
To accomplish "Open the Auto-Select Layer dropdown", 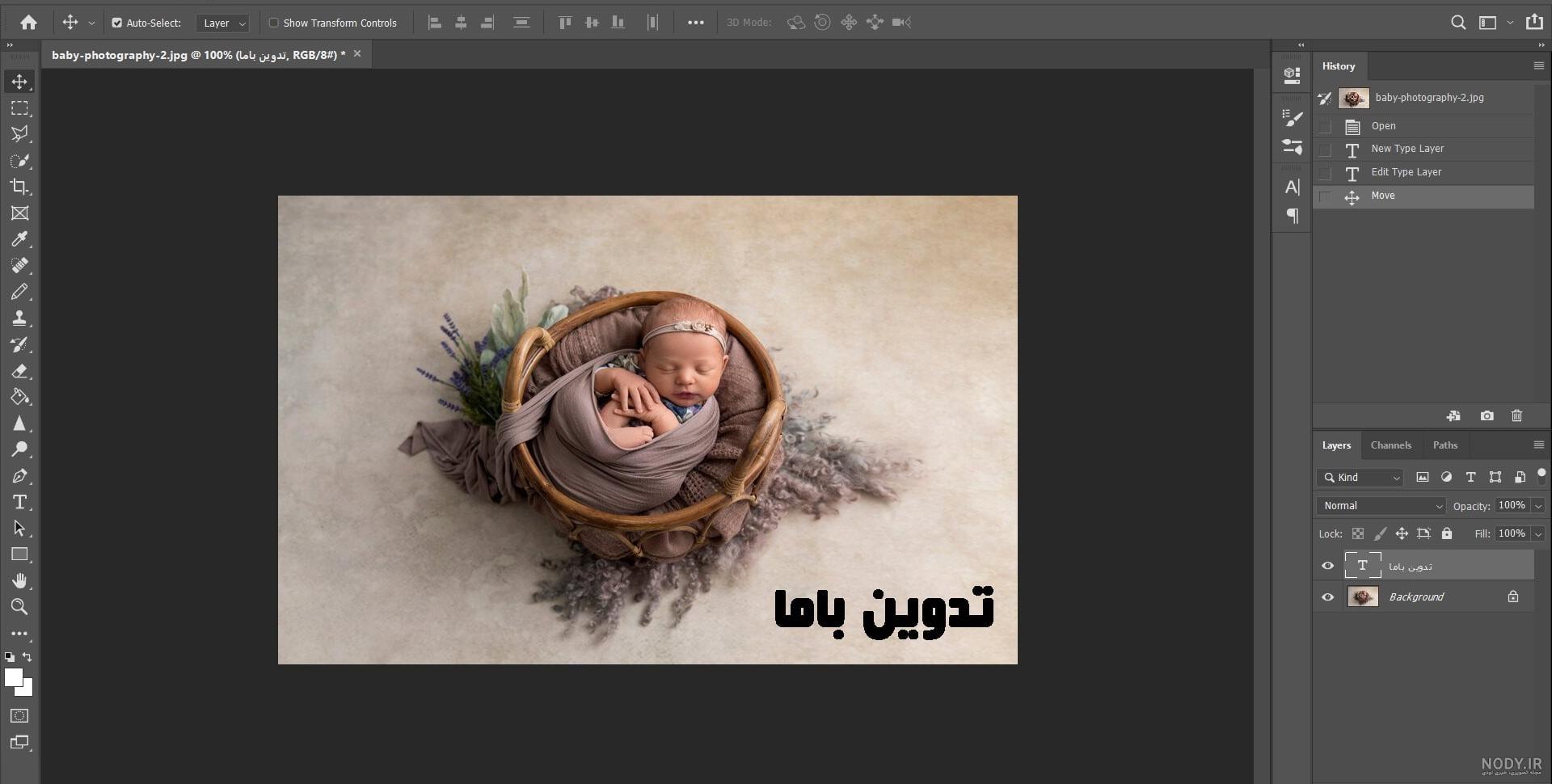I will 221,23.
